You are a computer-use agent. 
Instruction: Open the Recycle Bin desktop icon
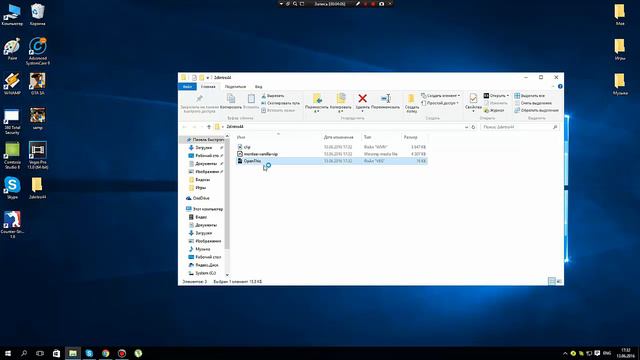[x=38, y=15]
